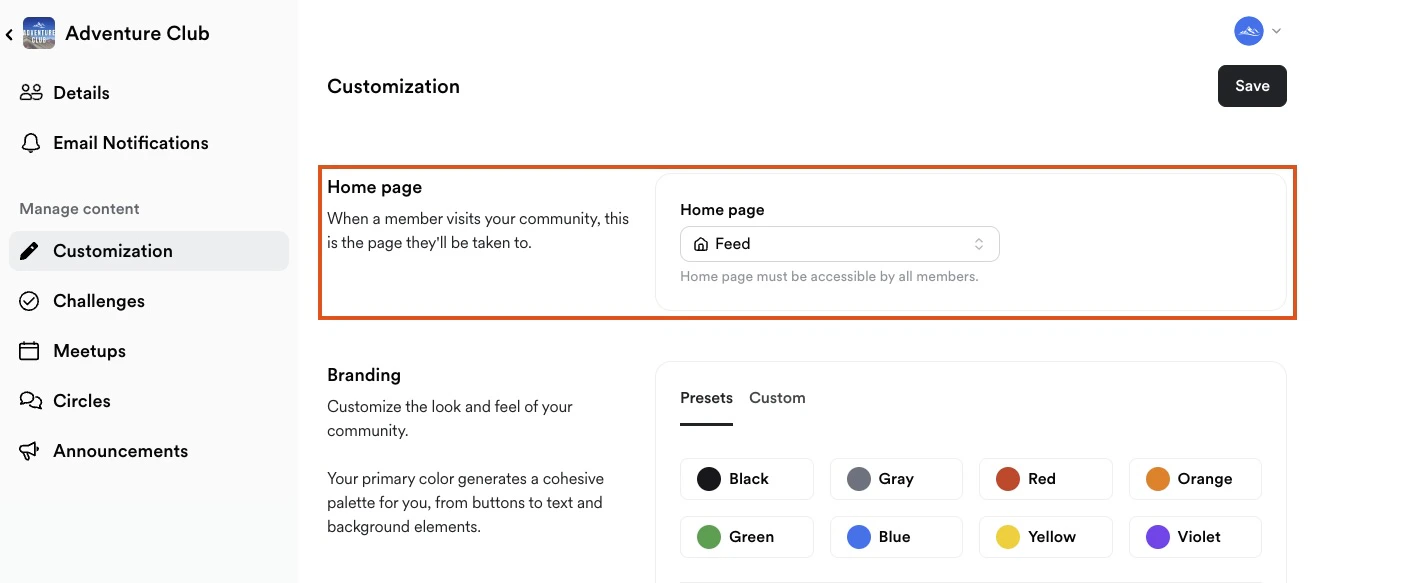
Task: Click the Adventure Club community logo
Action: click(39, 32)
